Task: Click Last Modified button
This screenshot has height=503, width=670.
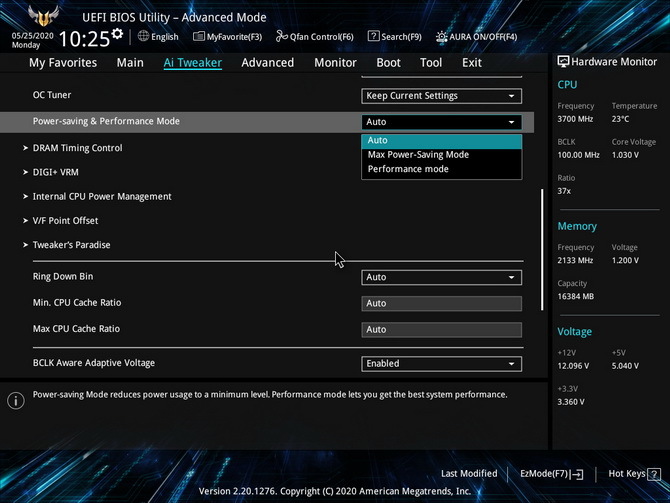Action: [469, 474]
